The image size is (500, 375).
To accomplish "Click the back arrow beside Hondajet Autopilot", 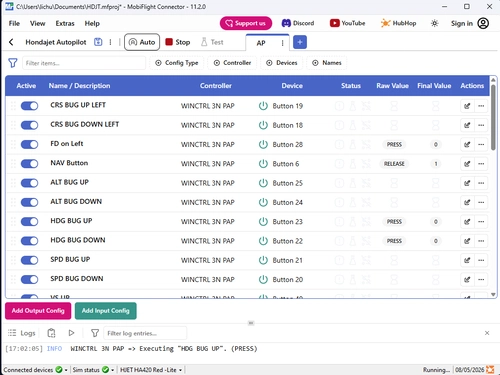I will click(11, 42).
